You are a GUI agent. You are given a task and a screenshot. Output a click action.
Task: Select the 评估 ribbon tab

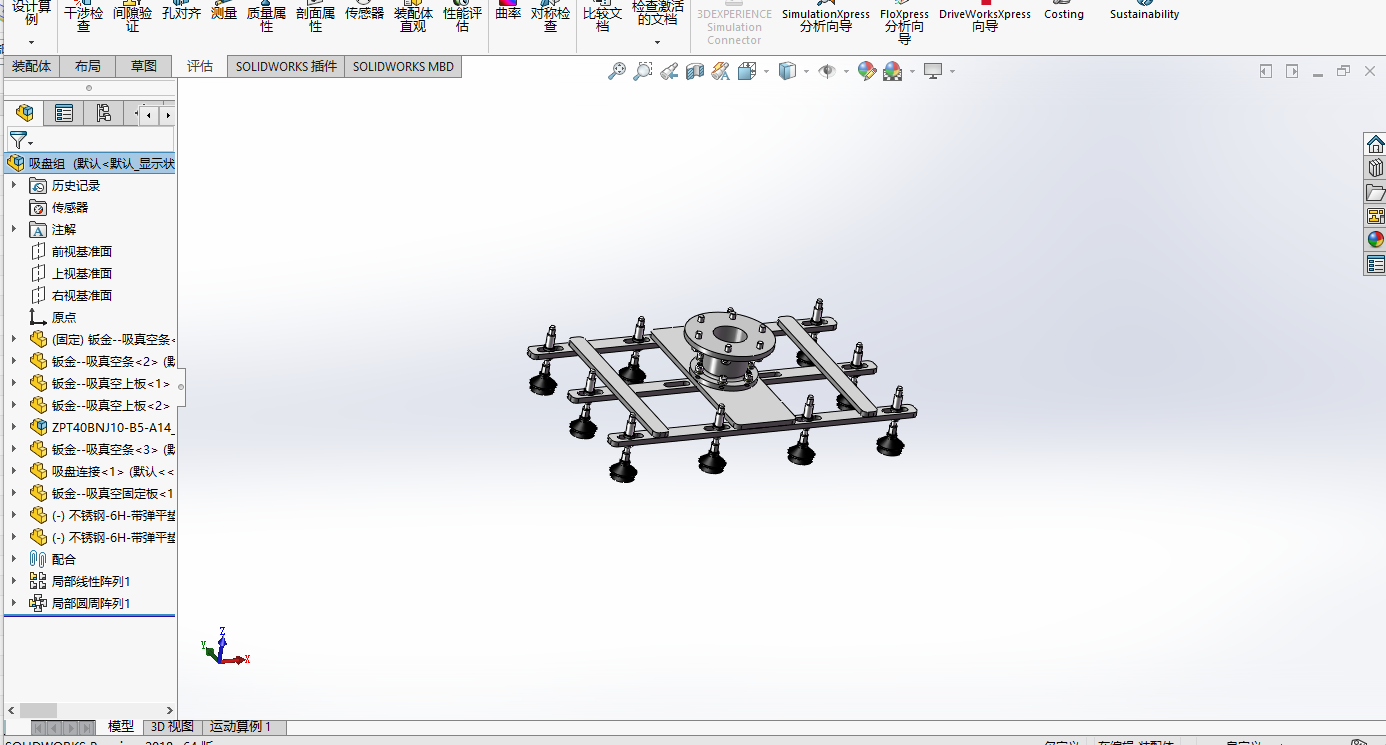pos(200,67)
